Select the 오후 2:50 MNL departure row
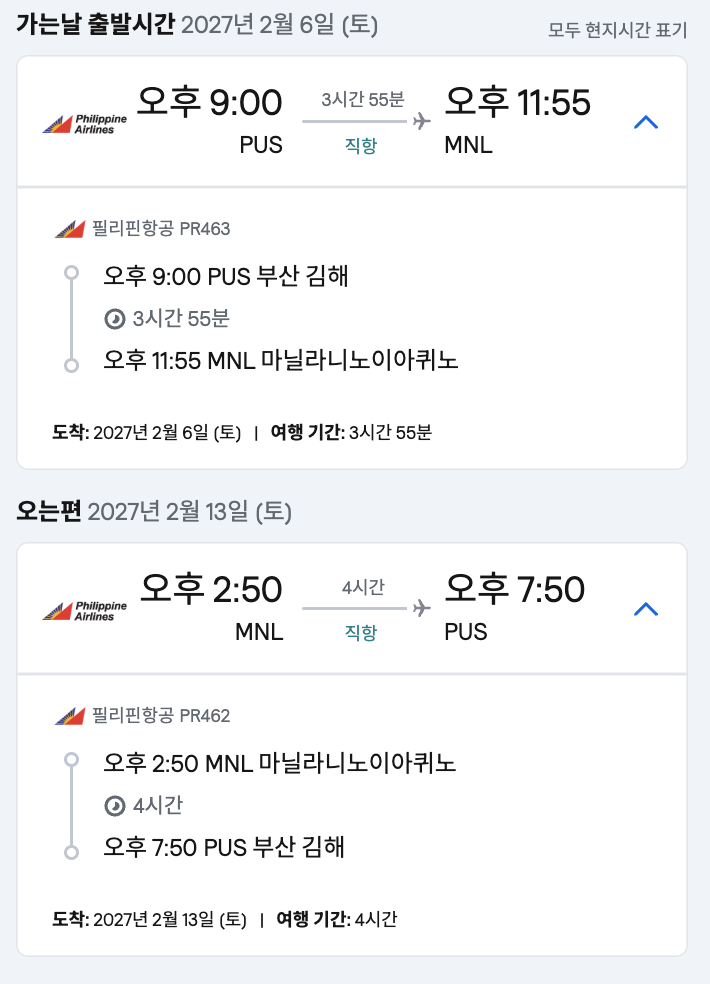 [279, 763]
